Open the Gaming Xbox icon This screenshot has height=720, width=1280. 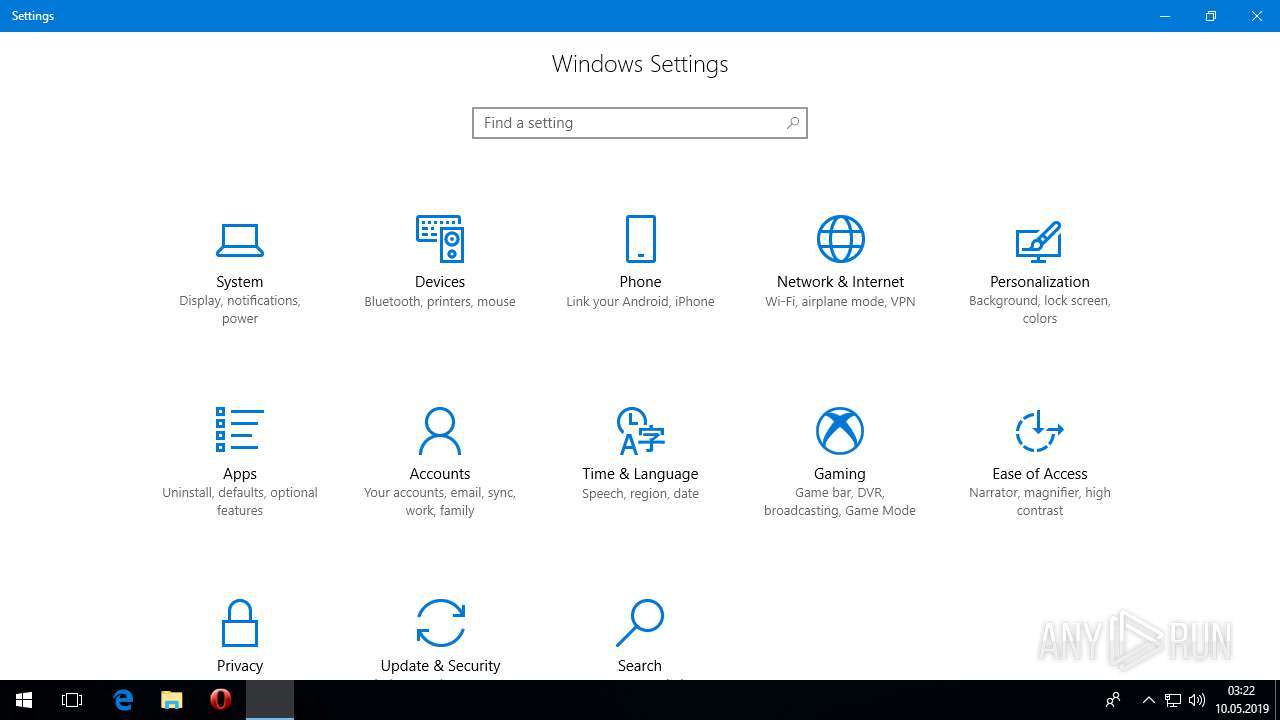pos(840,431)
